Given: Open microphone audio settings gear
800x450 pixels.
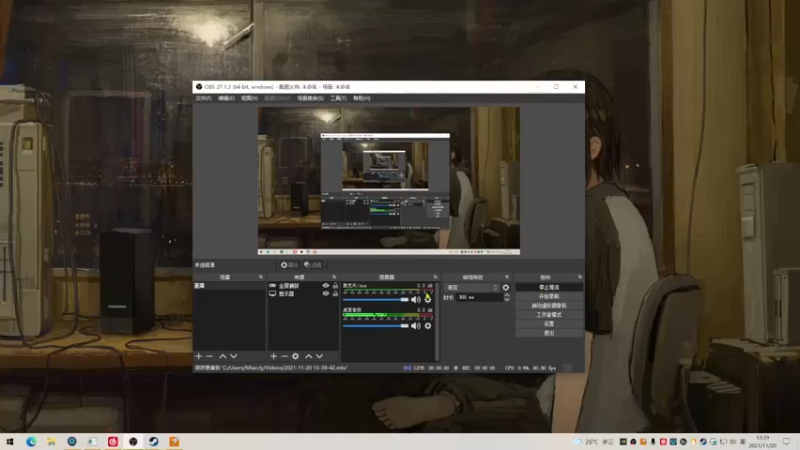Looking at the screenshot, I should click(428, 299).
